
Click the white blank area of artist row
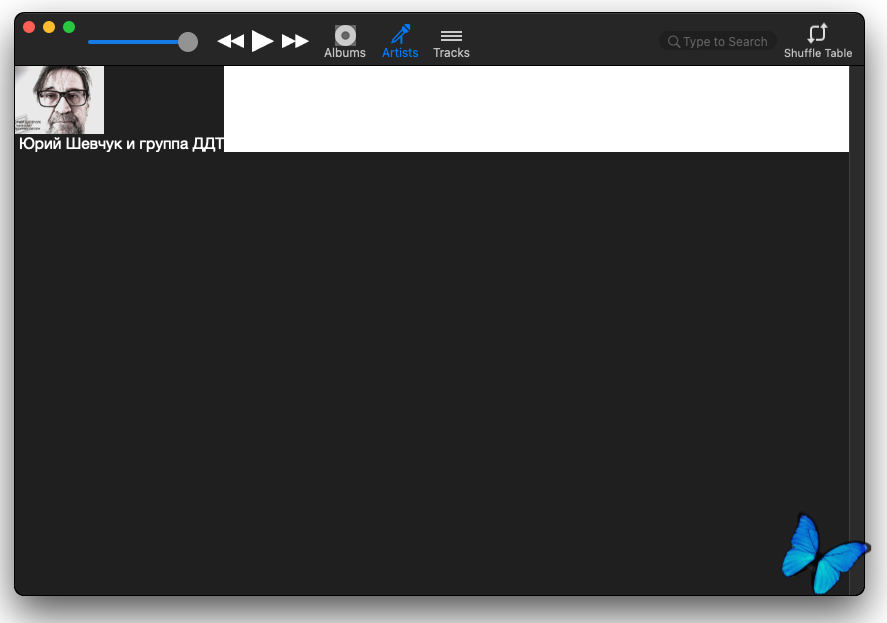(535, 109)
